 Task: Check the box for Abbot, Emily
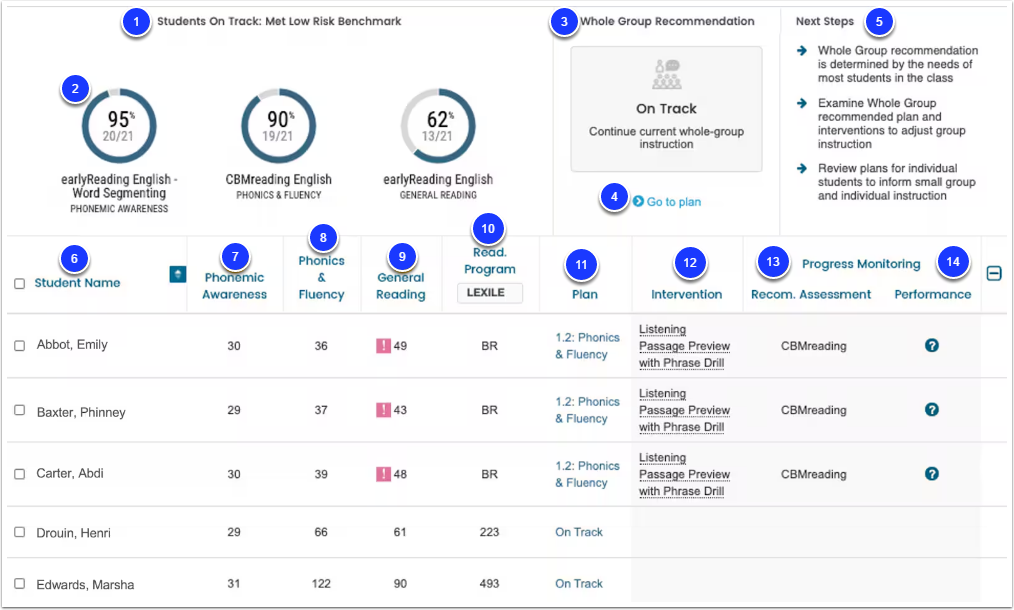point(19,345)
